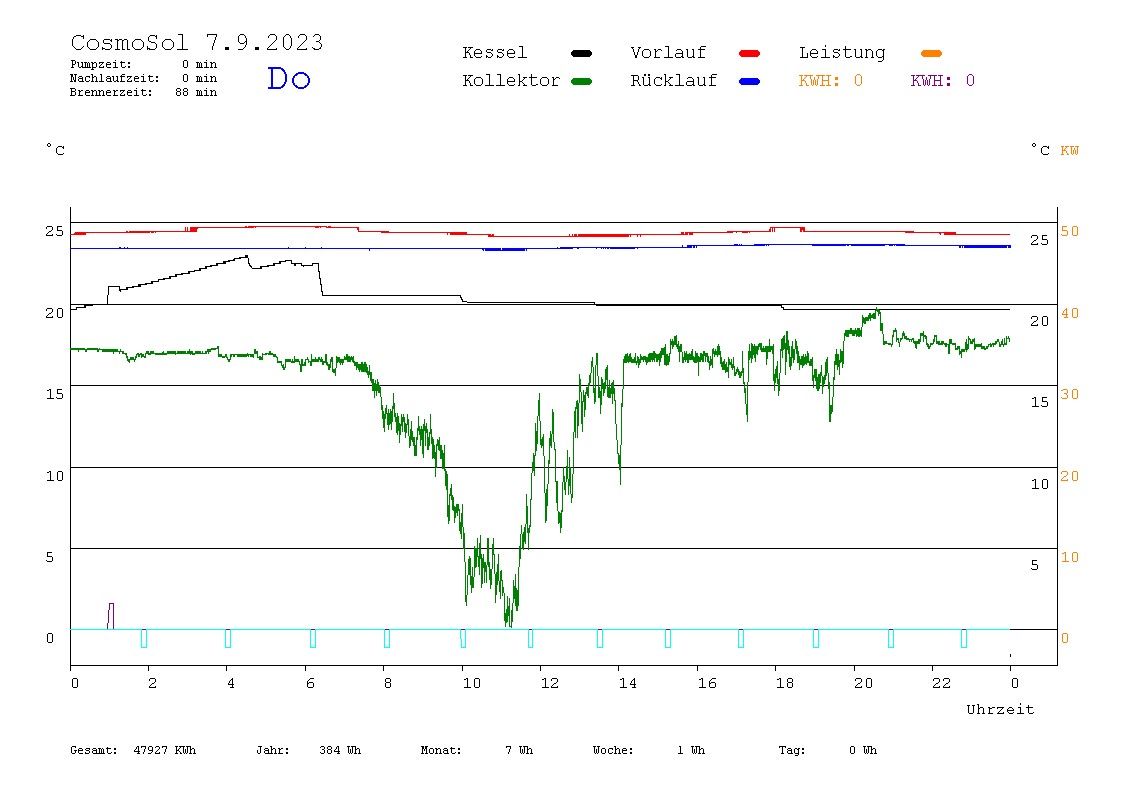Click the 'Uhrzeit' axis label
Screen dimensions: 1148x812
pyautogui.click(x=1000, y=709)
